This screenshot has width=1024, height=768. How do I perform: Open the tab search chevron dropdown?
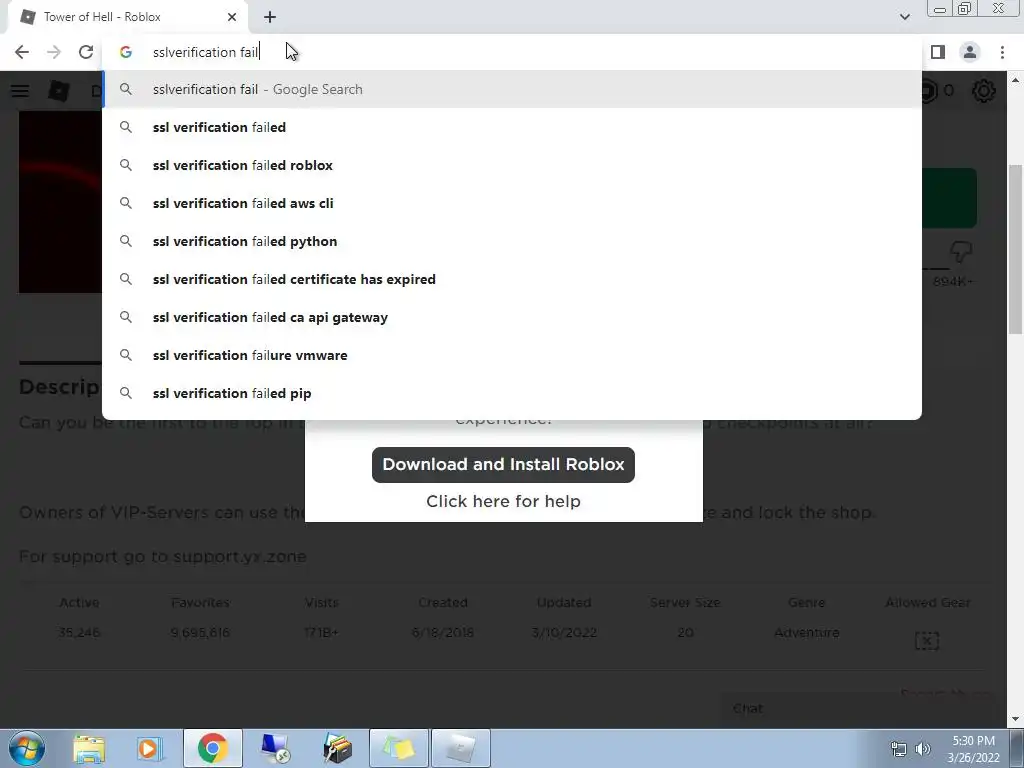pyautogui.click(x=904, y=17)
